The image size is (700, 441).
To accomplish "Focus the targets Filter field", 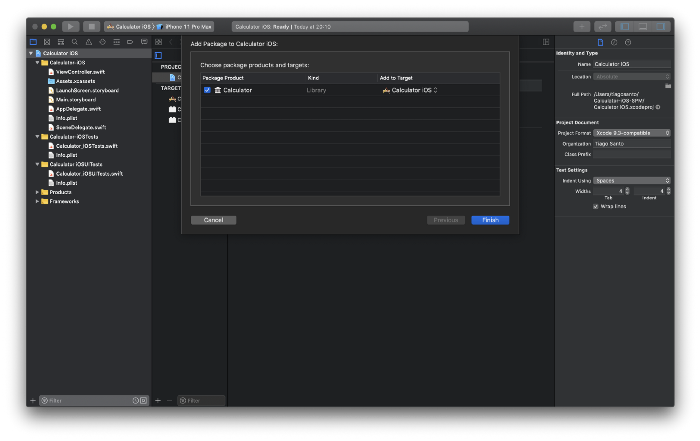I will 201,400.
